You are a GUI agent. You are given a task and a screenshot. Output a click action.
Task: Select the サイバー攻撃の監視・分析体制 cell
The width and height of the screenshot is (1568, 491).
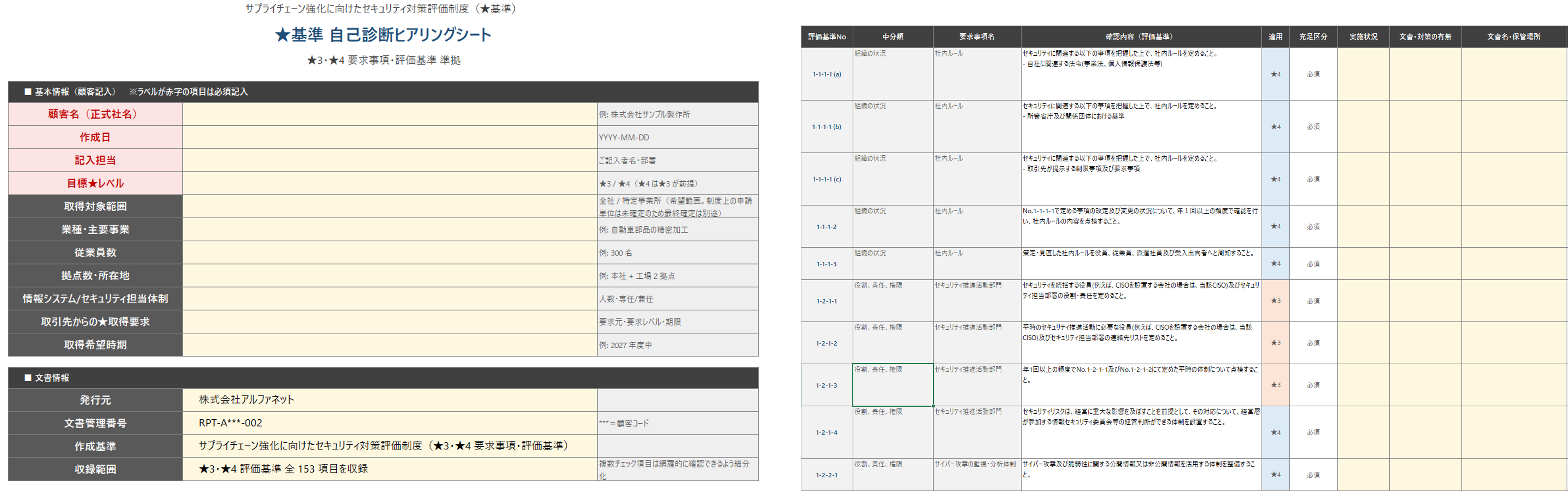[x=977, y=475]
